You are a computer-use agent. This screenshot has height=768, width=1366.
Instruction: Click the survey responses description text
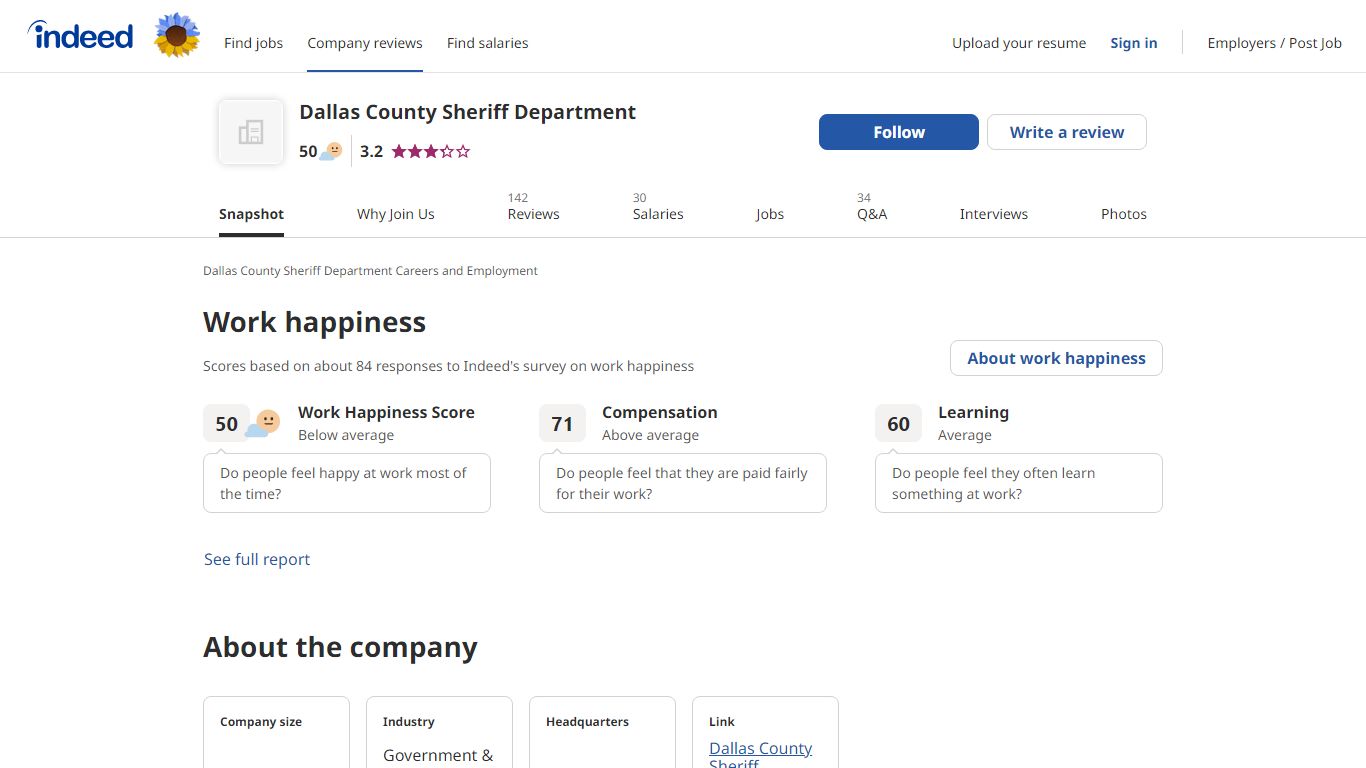(x=448, y=366)
